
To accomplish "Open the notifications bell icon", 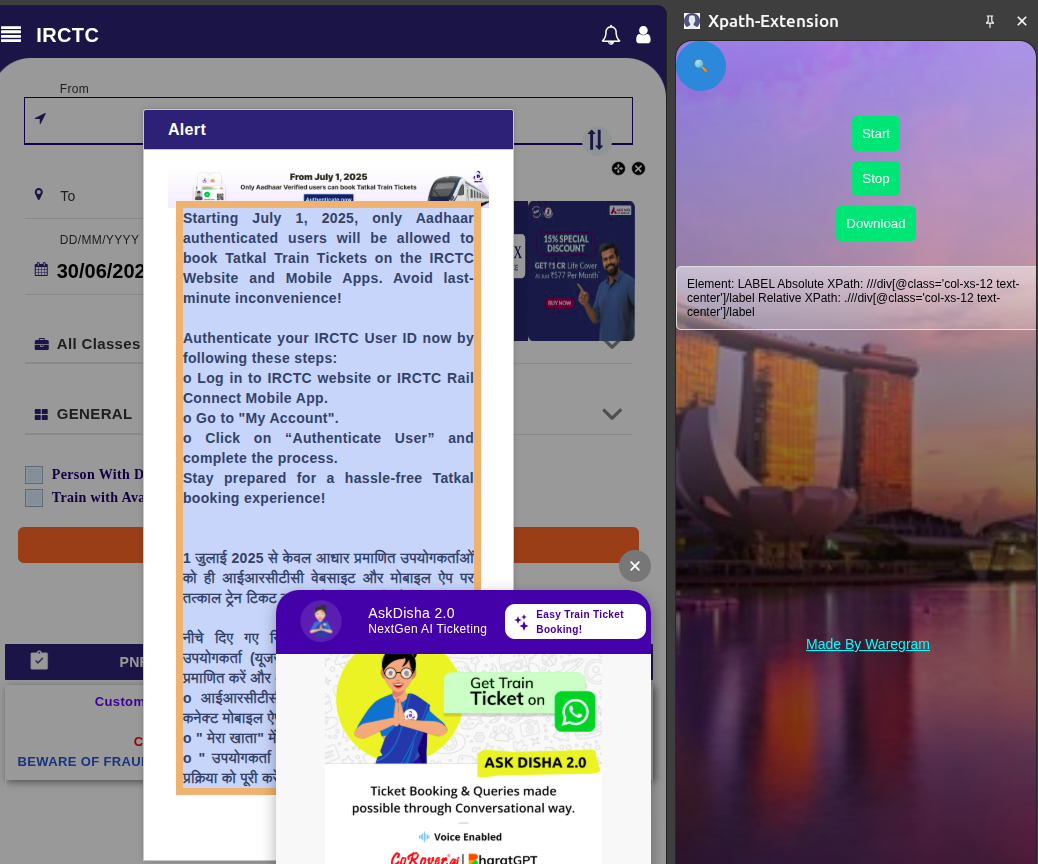I will pos(610,34).
